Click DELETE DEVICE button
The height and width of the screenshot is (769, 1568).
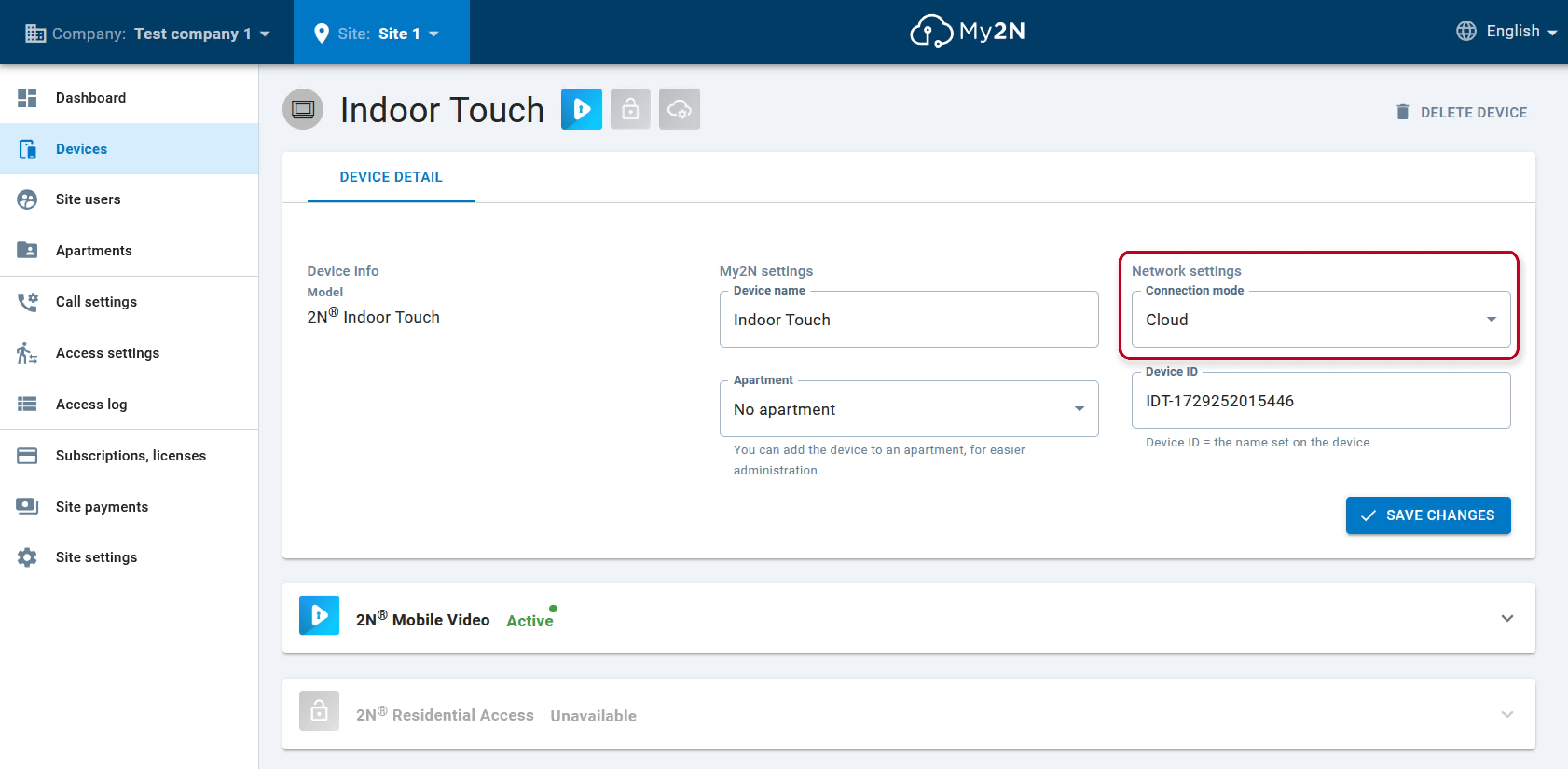[1461, 112]
